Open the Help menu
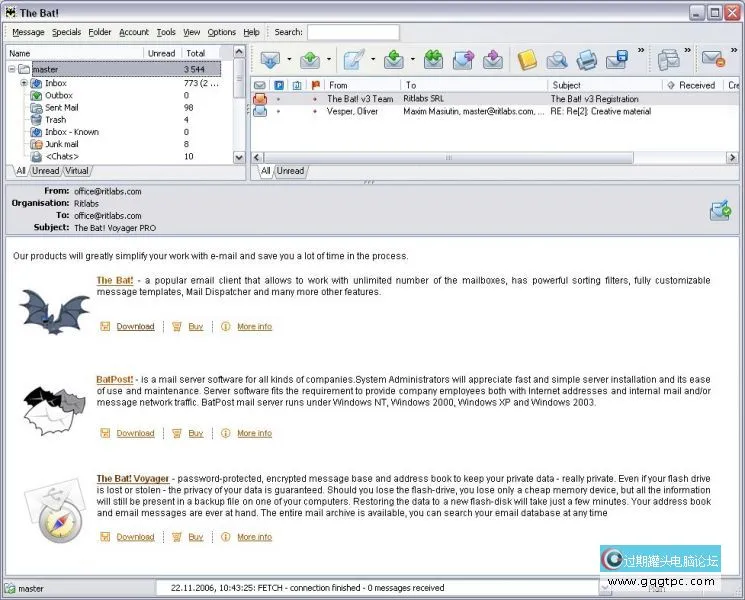The width and height of the screenshot is (745, 600). tap(251, 32)
